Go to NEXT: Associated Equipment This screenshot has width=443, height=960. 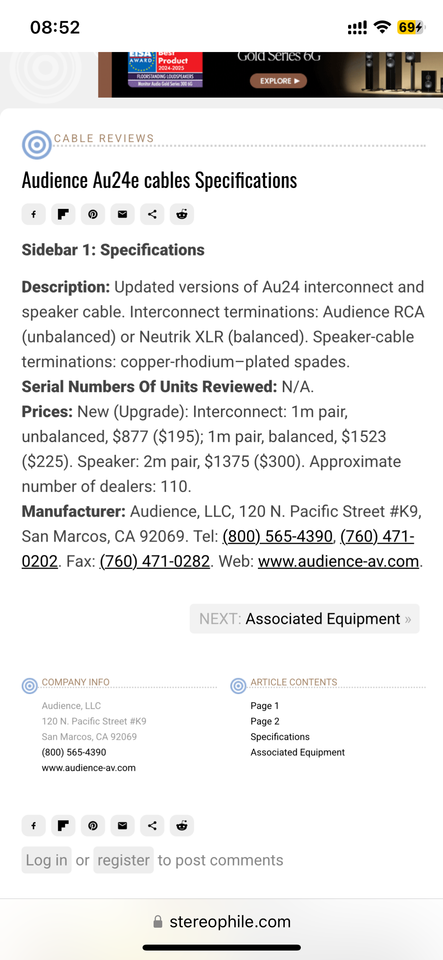(x=305, y=618)
